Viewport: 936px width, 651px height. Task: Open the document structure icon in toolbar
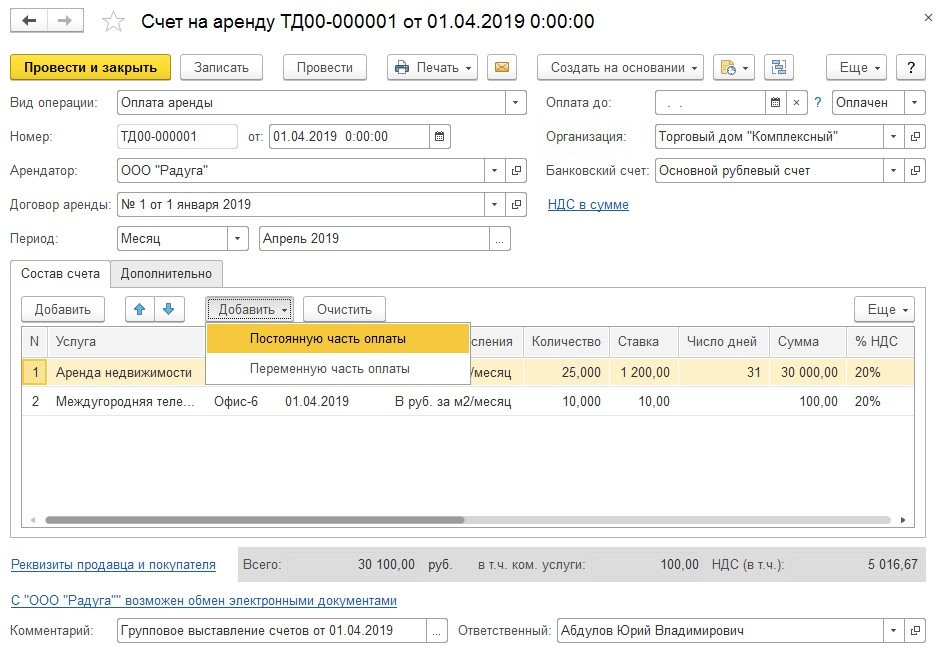(778, 67)
